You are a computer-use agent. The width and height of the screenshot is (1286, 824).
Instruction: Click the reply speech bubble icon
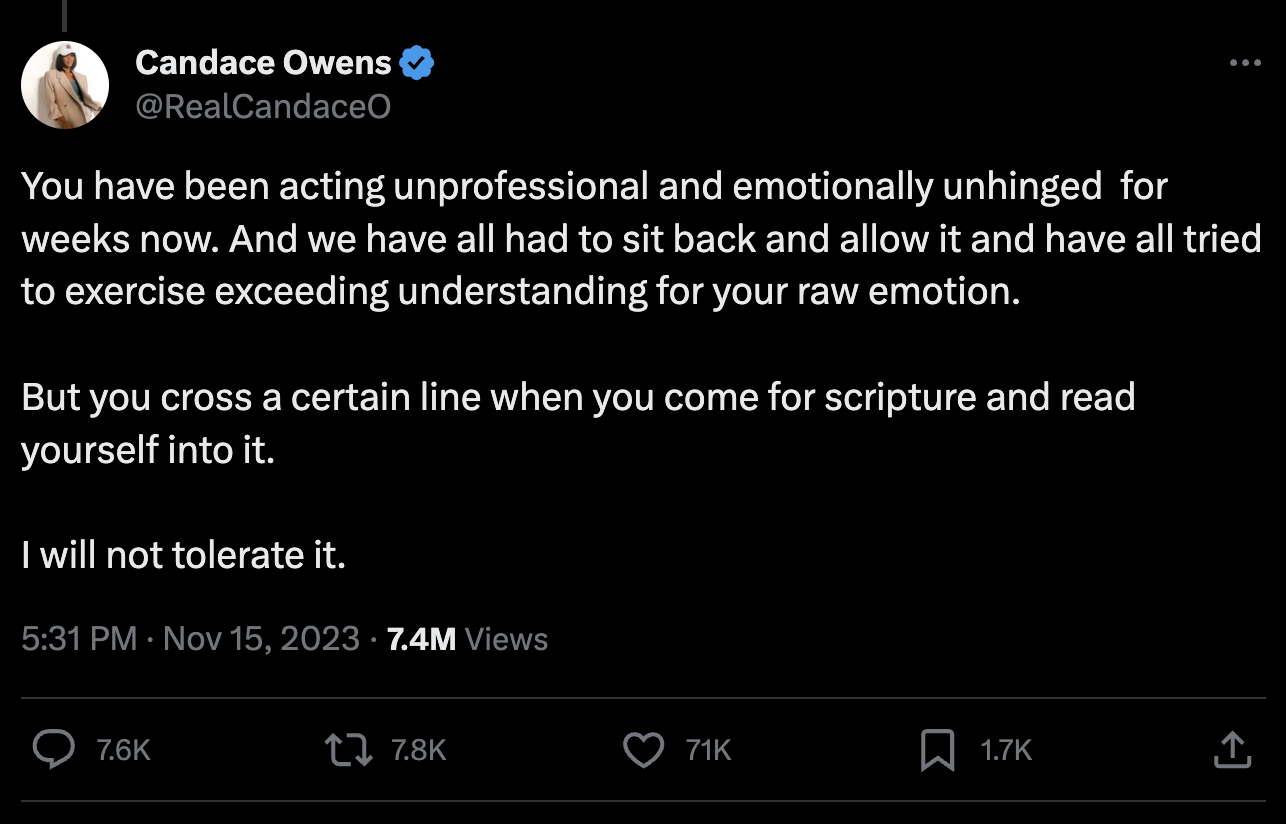click(x=53, y=750)
